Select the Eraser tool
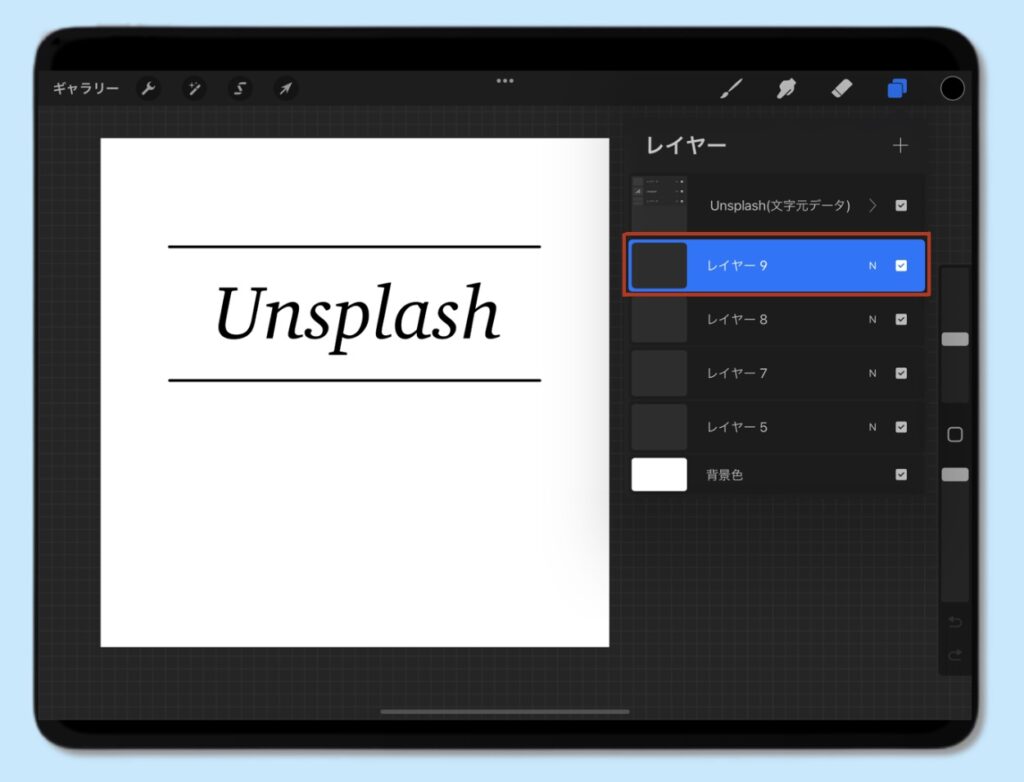This screenshot has height=782, width=1024. pyautogui.click(x=842, y=88)
